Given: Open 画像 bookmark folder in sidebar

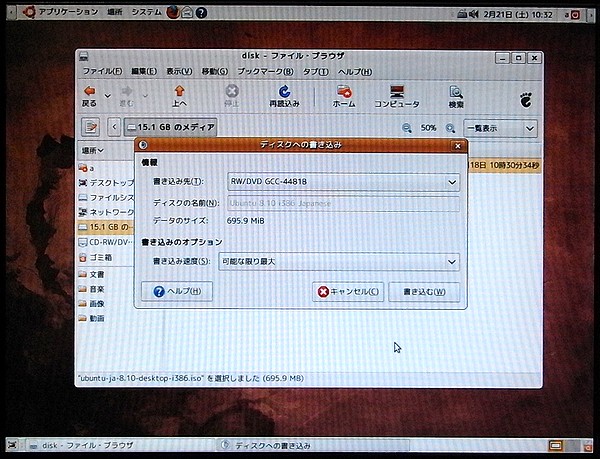Looking at the screenshot, I should [91, 304].
